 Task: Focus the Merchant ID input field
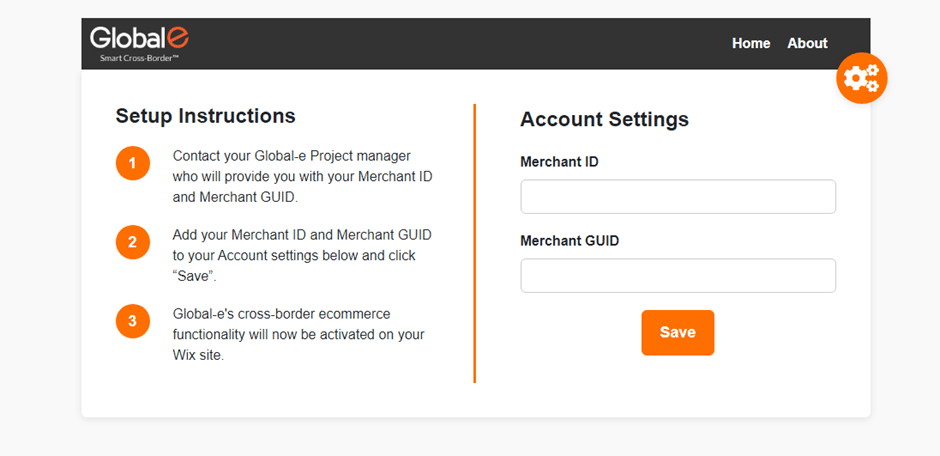[677, 197]
